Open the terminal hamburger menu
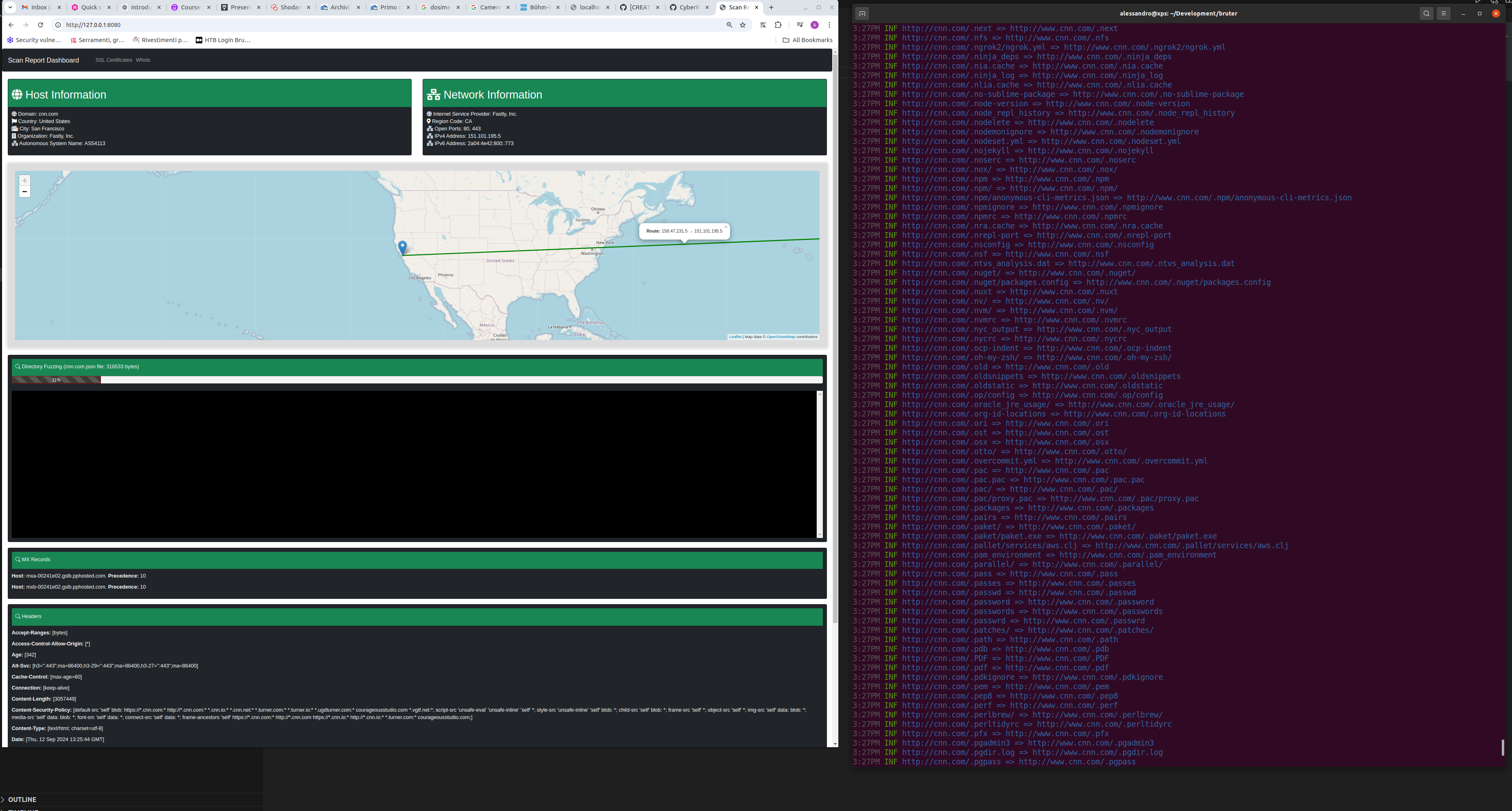This screenshot has height=811, width=1512. [x=1444, y=13]
